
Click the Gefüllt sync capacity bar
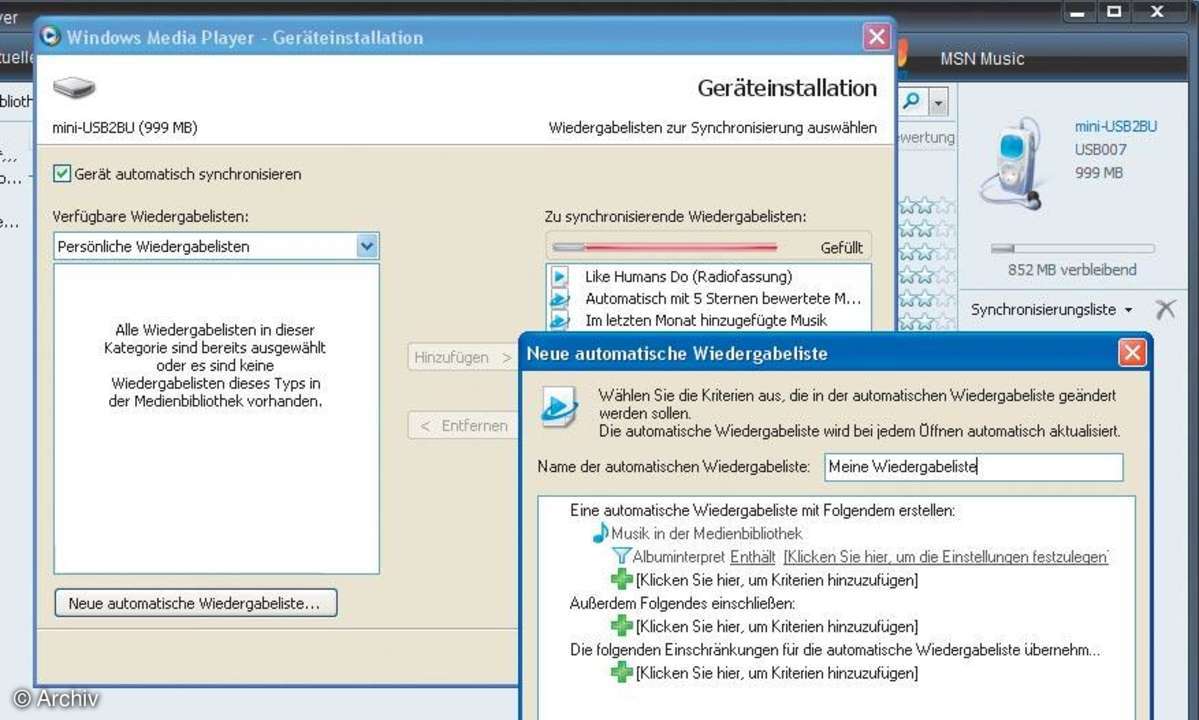[x=665, y=247]
